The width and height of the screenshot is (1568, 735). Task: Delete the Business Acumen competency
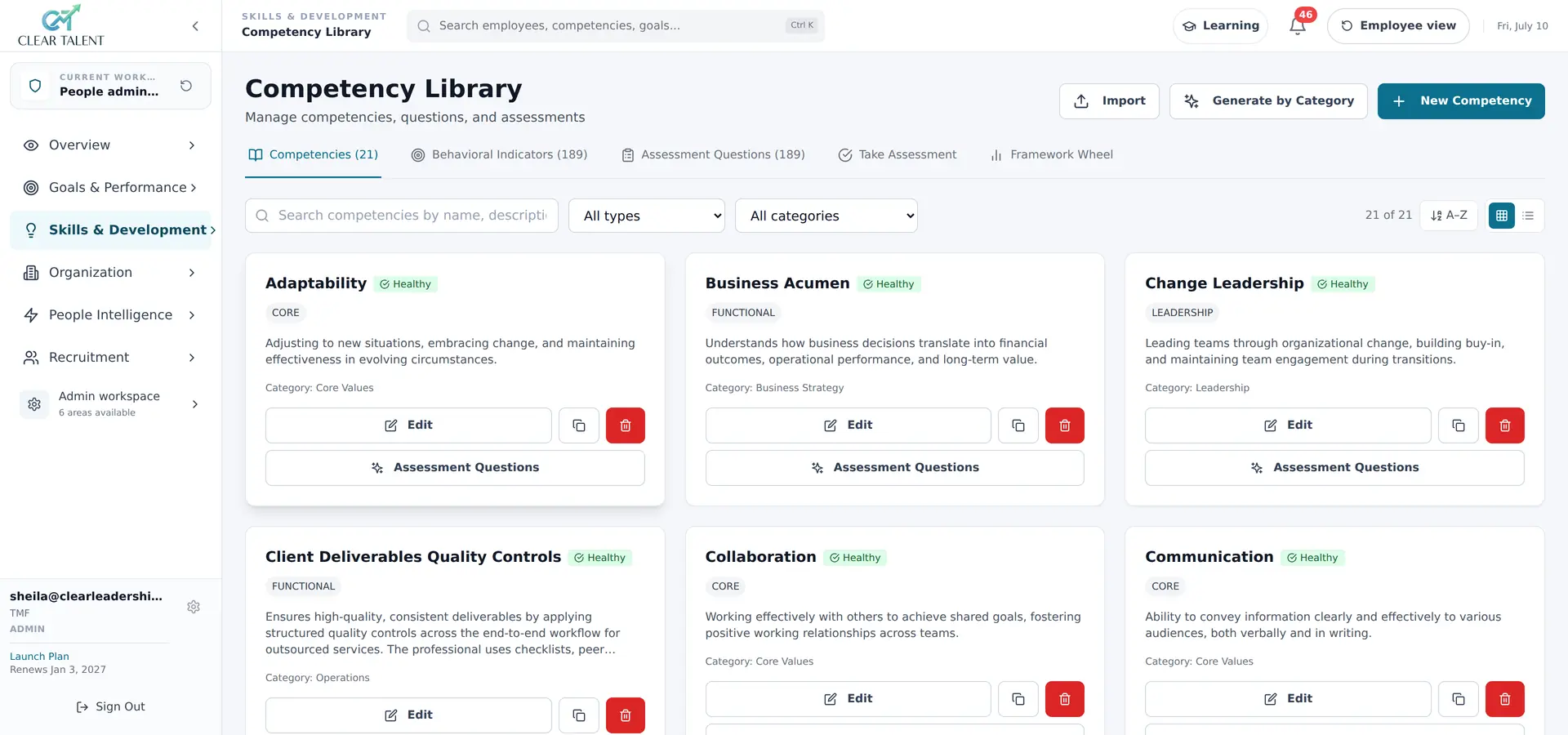coord(1065,425)
